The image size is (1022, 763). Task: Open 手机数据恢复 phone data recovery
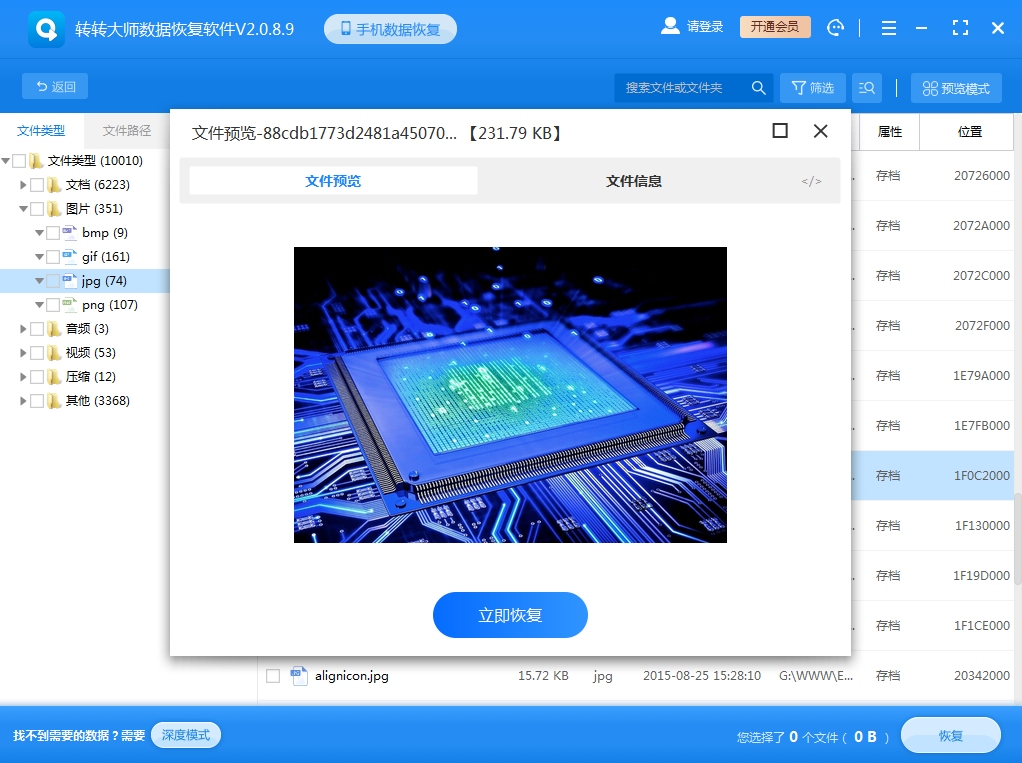click(x=392, y=28)
